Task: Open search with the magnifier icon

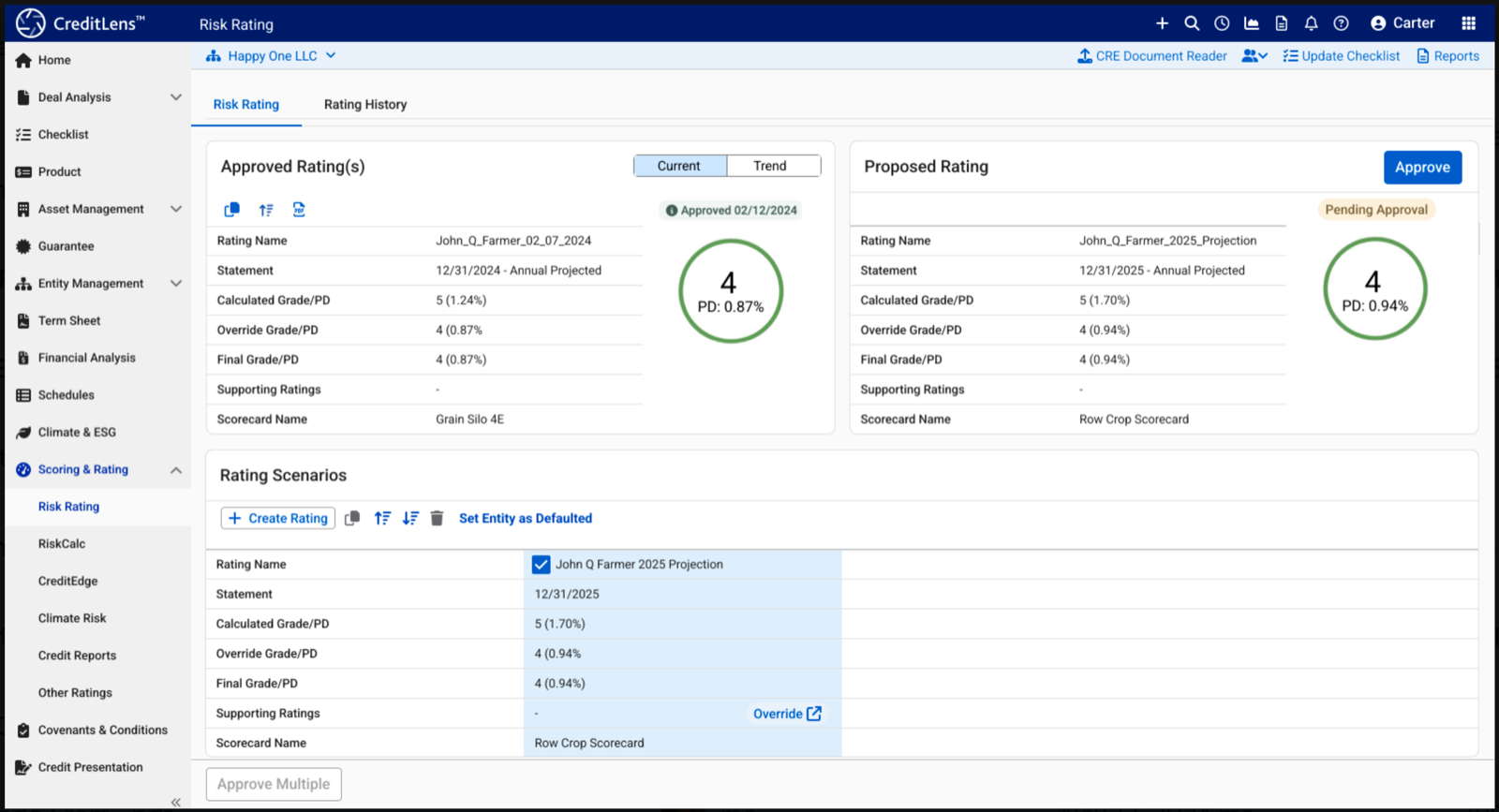Action: click(x=1192, y=23)
